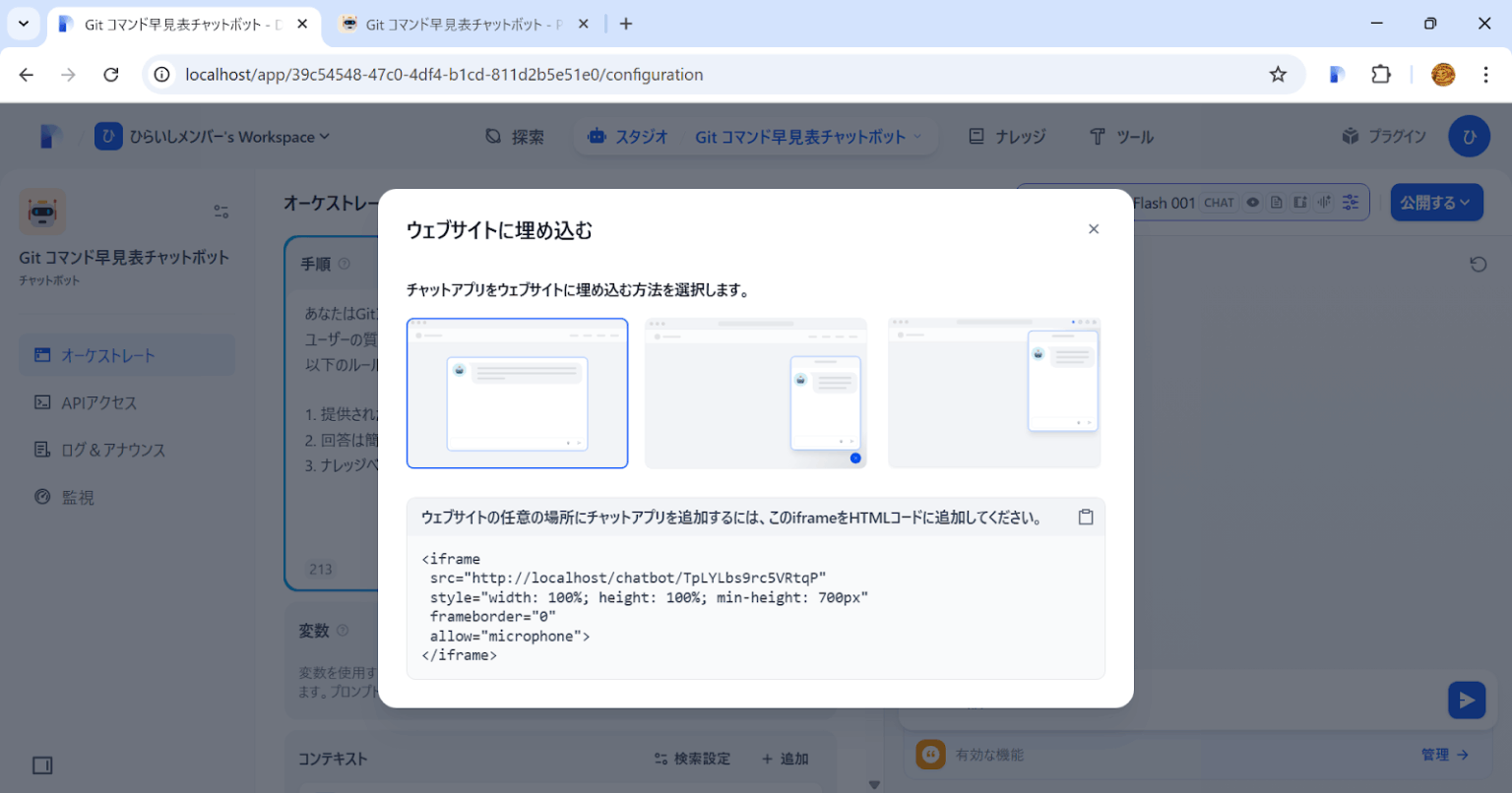This screenshot has height=793, width=1512.
Task: Select the スタジオ menu item
Action: point(627,137)
